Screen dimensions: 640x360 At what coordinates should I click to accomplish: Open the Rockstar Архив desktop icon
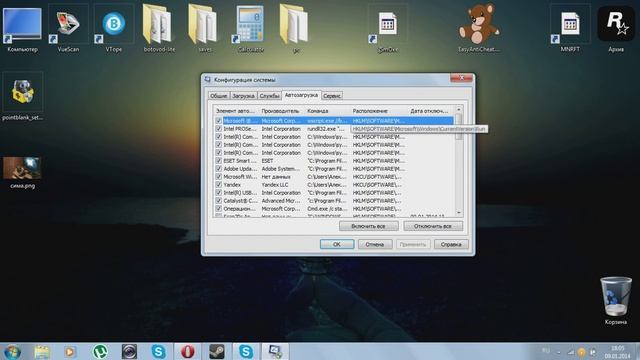pyautogui.click(x=616, y=29)
